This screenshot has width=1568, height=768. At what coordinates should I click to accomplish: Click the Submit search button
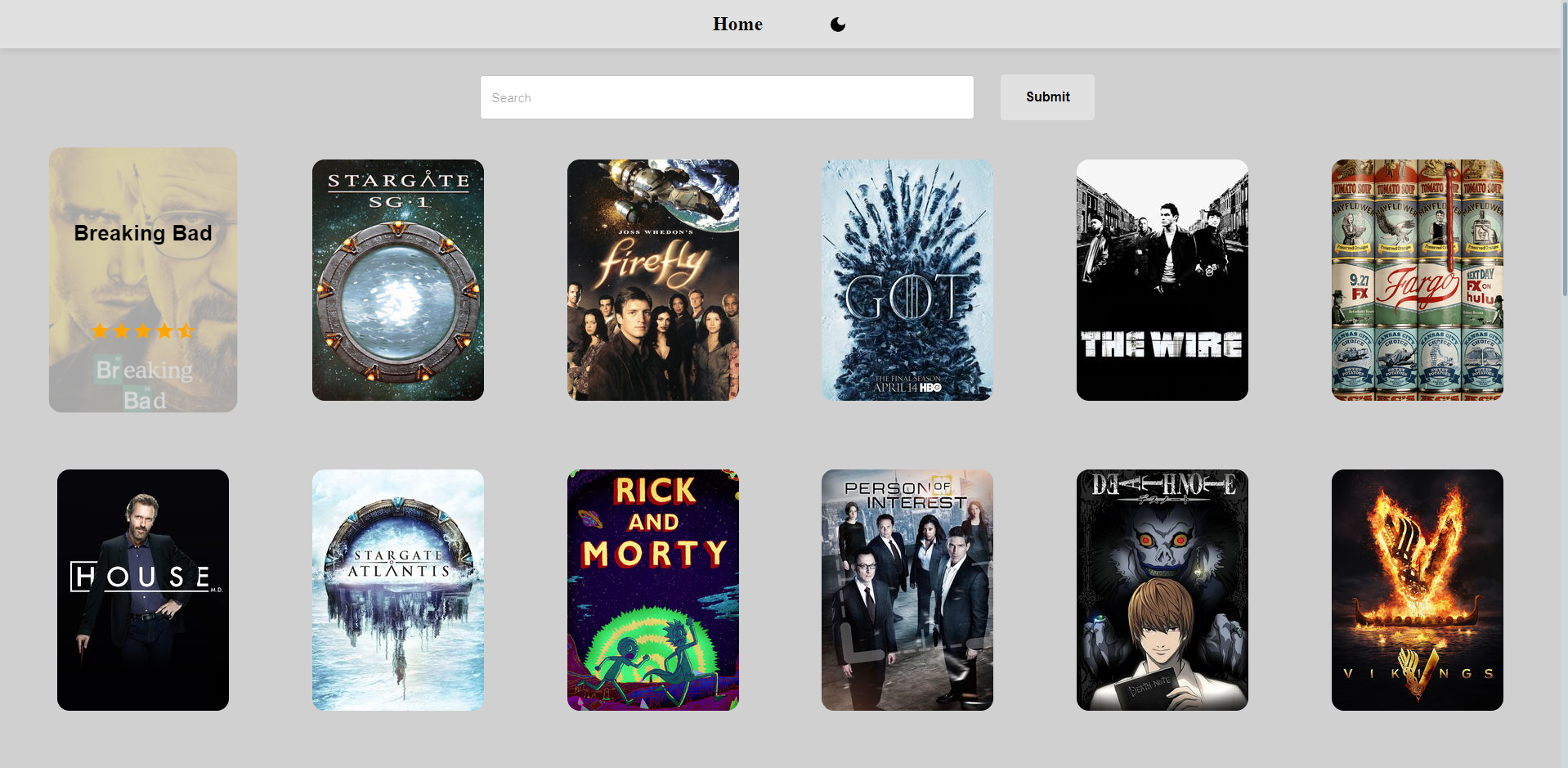(x=1047, y=97)
